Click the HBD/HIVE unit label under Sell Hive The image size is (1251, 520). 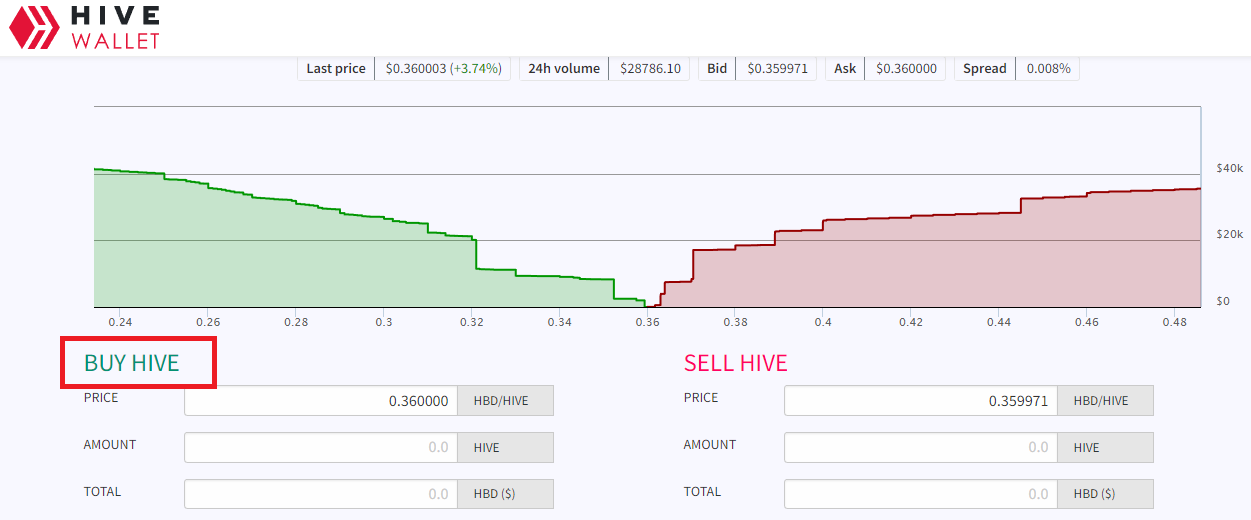tap(1105, 401)
